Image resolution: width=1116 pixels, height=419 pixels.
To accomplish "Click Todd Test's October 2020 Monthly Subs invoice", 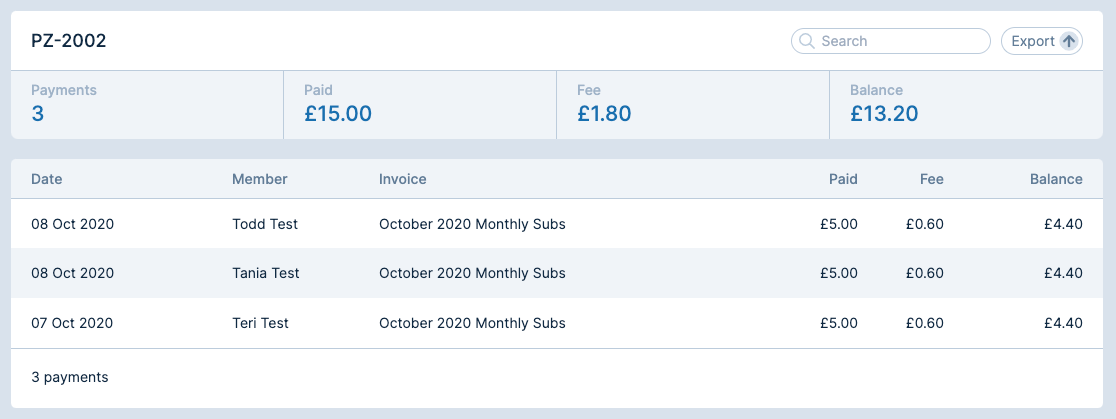I will 472,224.
